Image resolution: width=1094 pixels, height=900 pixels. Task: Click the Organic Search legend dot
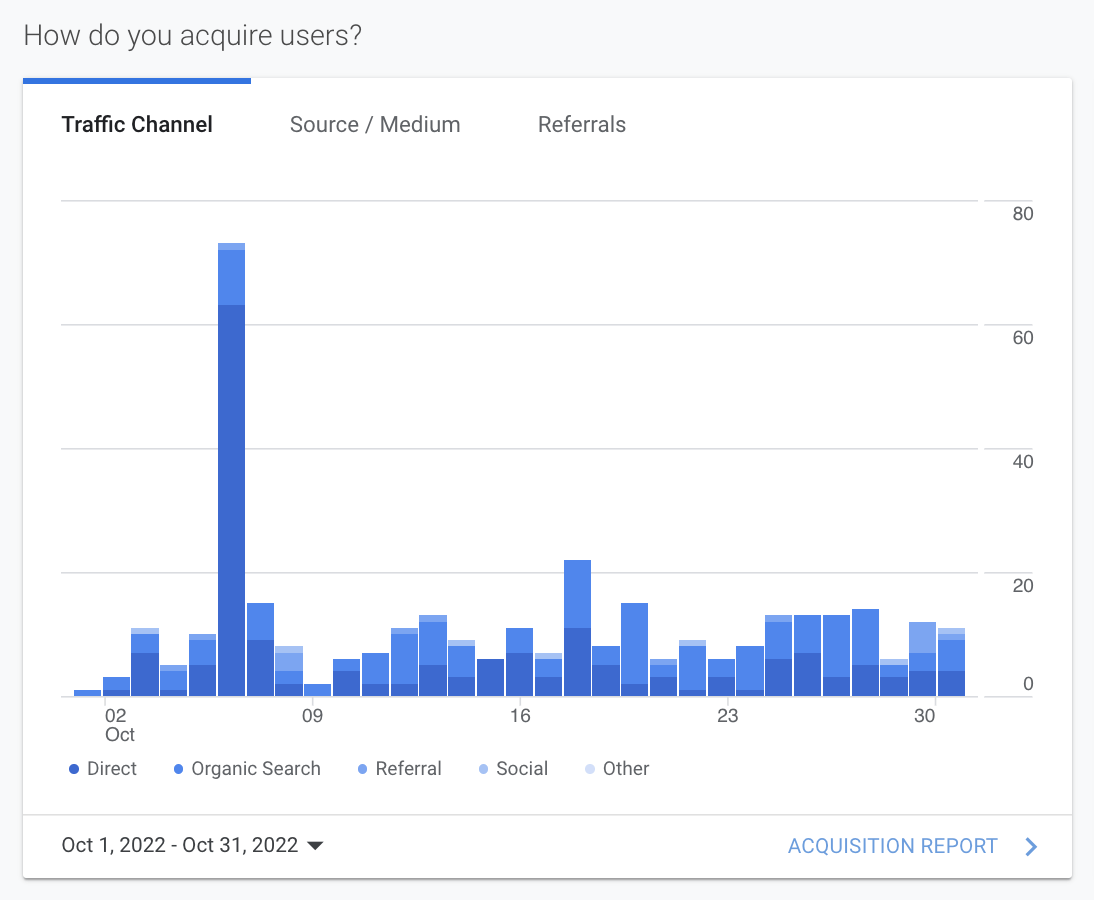178,769
